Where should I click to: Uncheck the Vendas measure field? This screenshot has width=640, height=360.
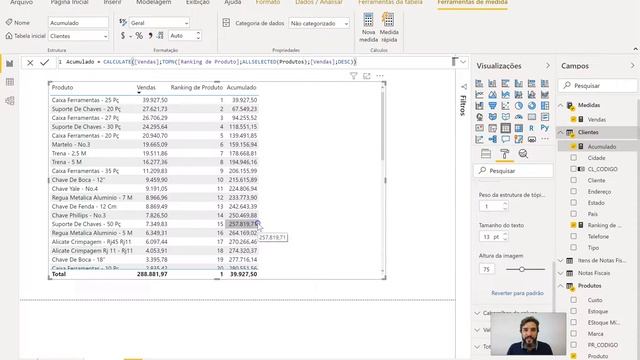[x=573, y=119]
